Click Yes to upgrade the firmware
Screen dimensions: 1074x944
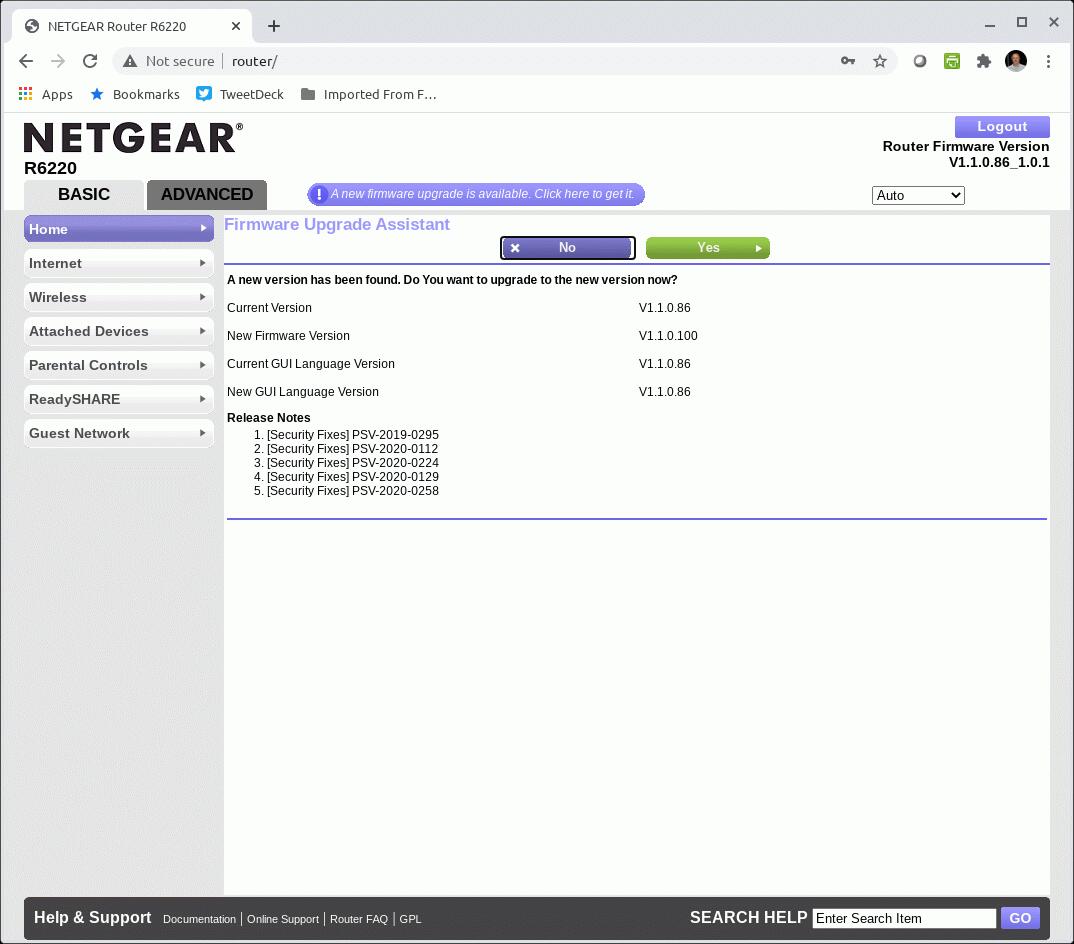coord(708,248)
